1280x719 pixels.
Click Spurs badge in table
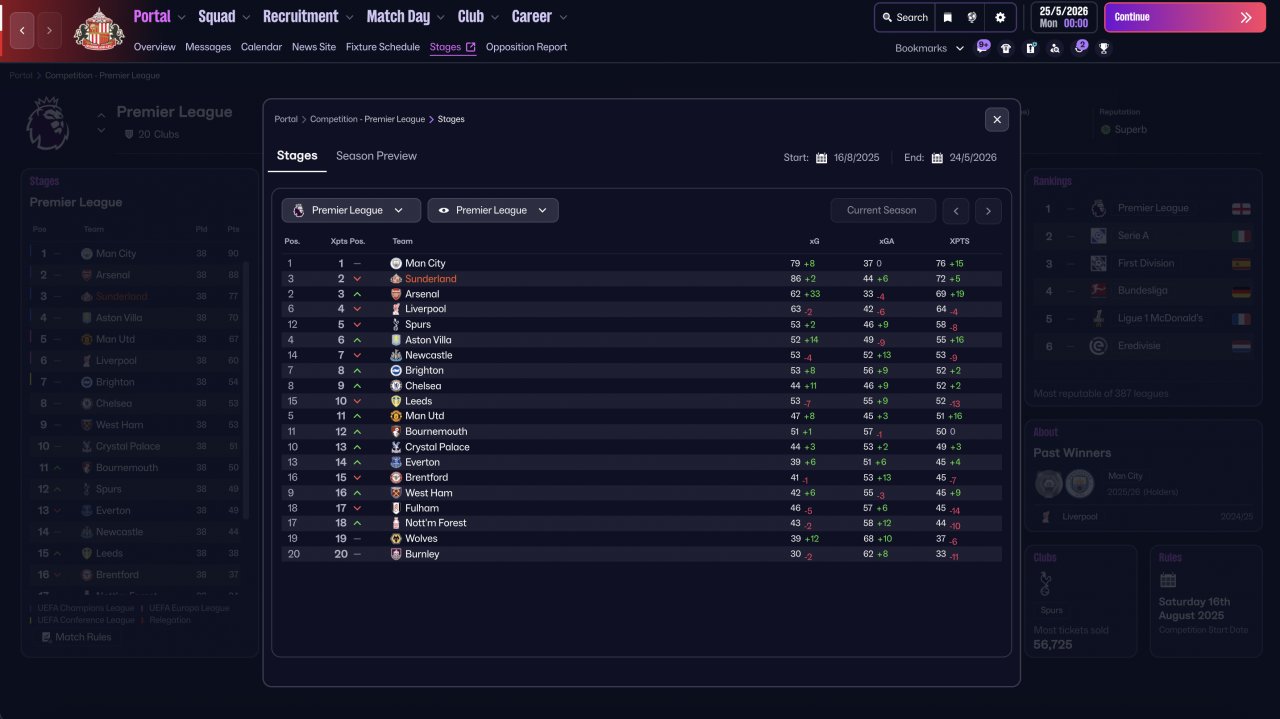click(x=396, y=325)
